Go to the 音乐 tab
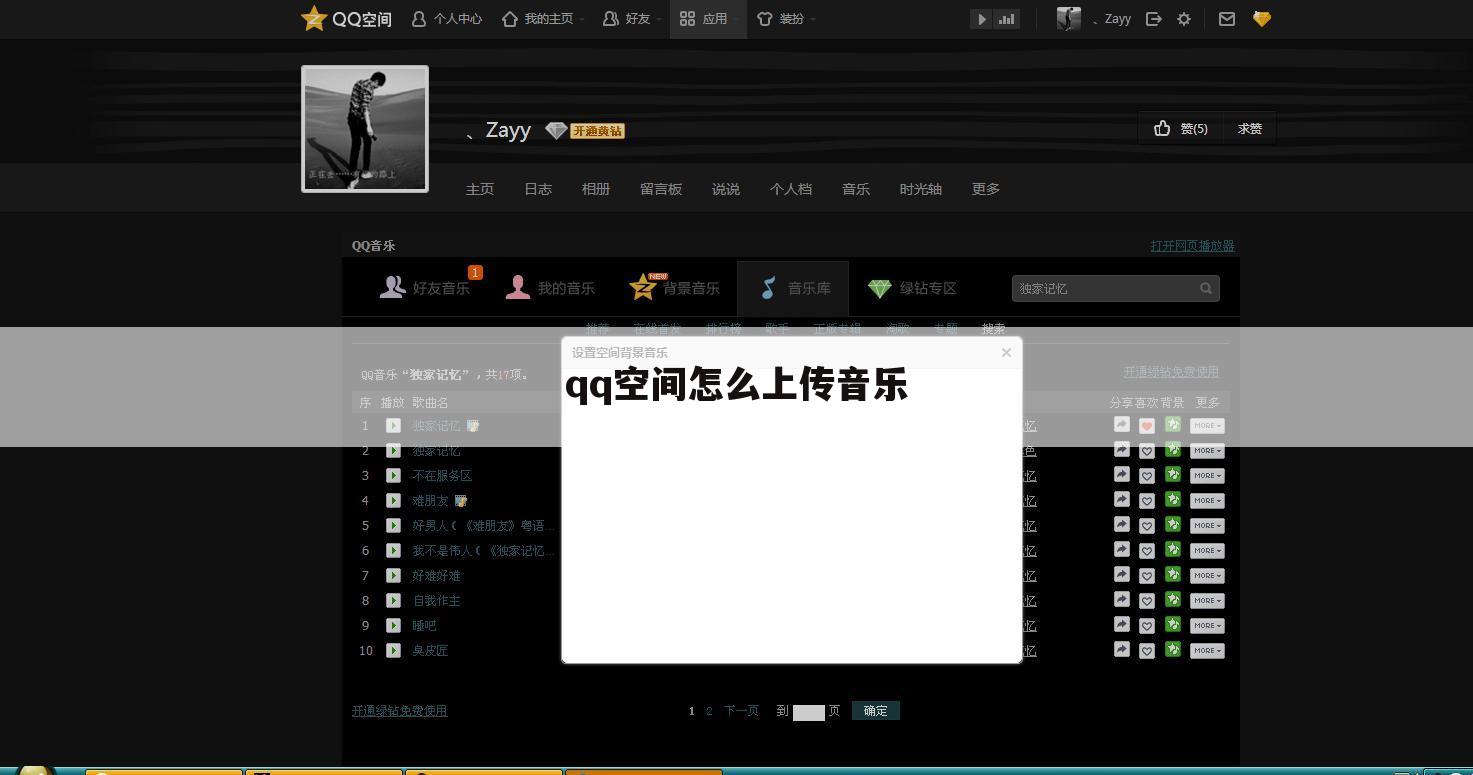Viewport: 1473px width, 775px height. tap(856, 189)
